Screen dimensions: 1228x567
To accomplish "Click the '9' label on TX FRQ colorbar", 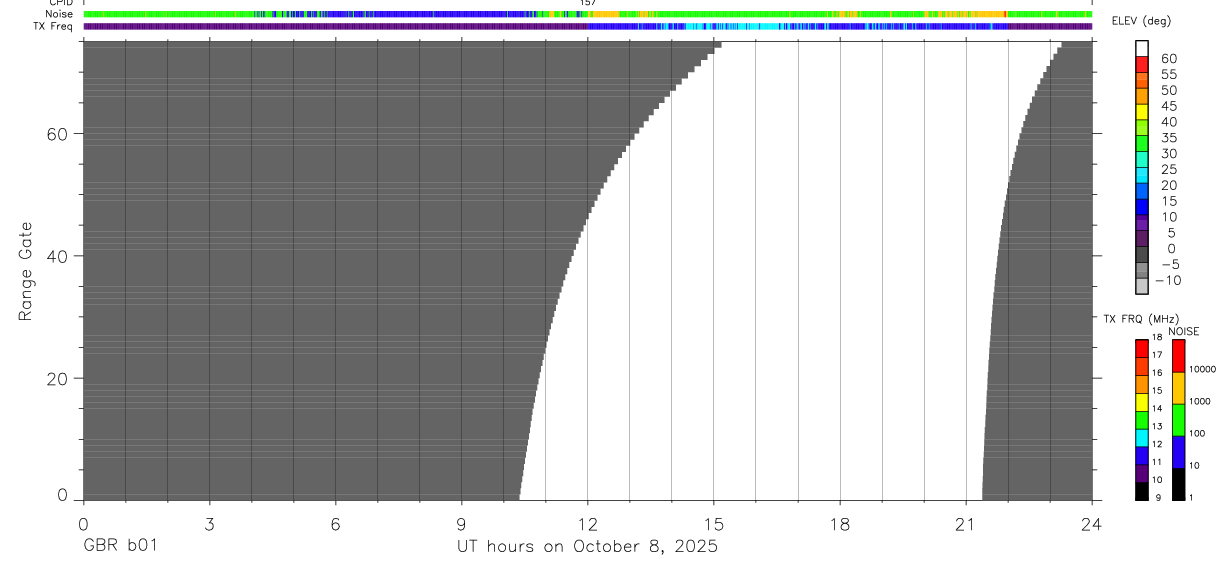I will pyautogui.click(x=1156, y=498).
